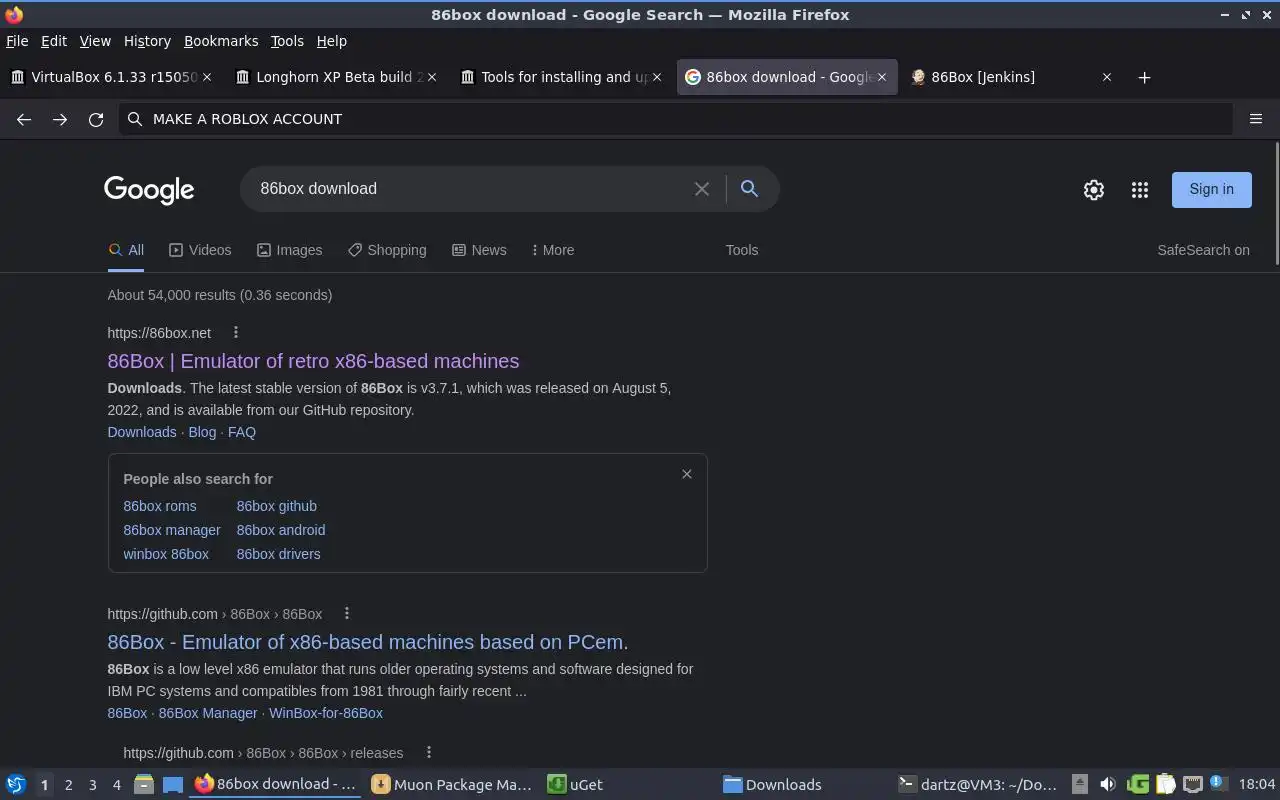Open the Edit menu
Screen dimensions: 1280x800
(x=54, y=41)
